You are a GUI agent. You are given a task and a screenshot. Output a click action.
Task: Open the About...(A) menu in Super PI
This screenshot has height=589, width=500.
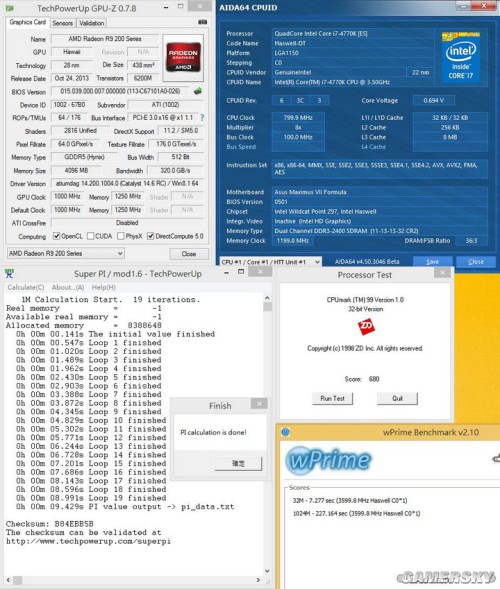pyautogui.click(x=68, y=287)
